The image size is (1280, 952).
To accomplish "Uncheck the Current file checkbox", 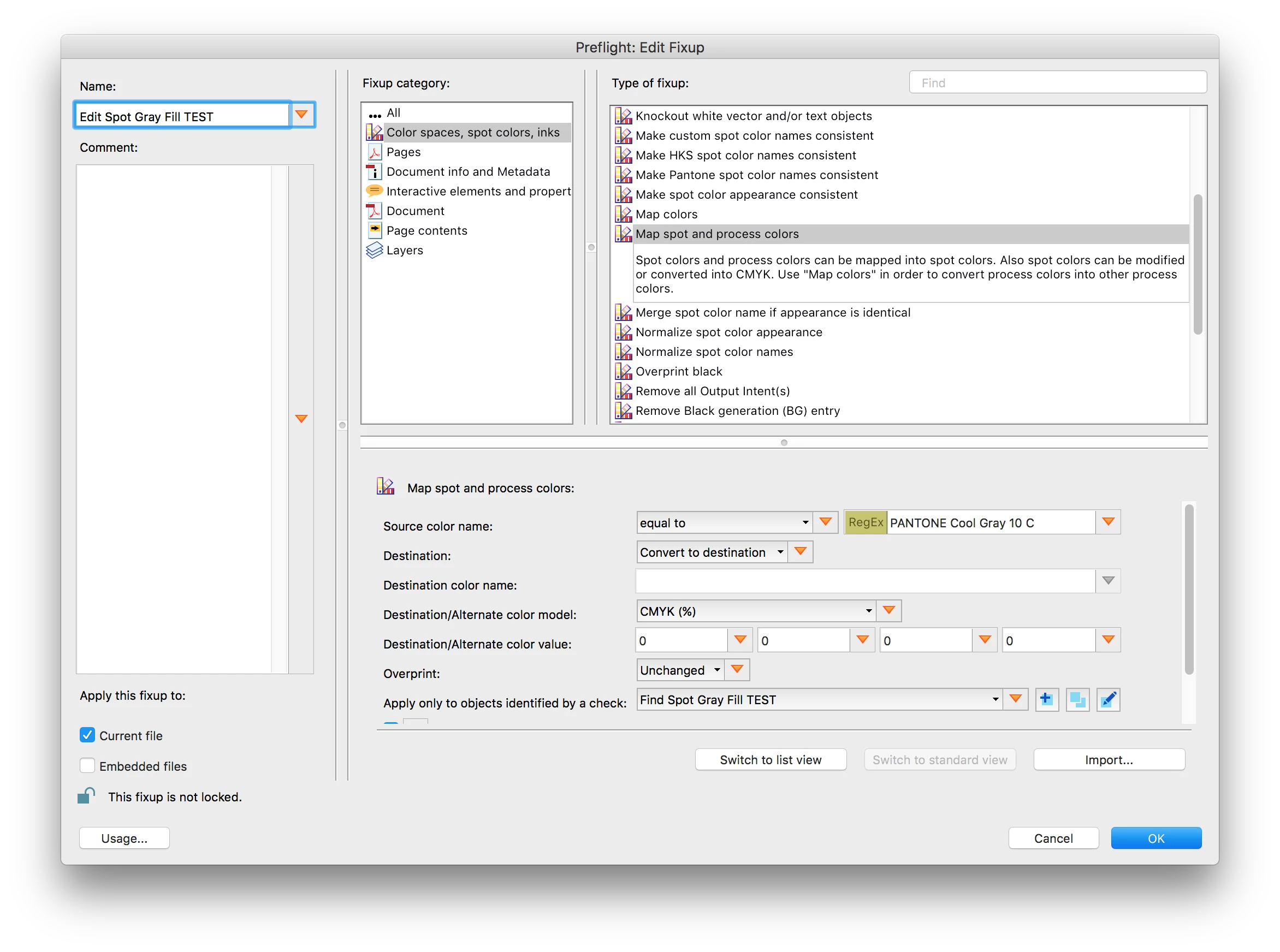I will click(x=87, y=735).
